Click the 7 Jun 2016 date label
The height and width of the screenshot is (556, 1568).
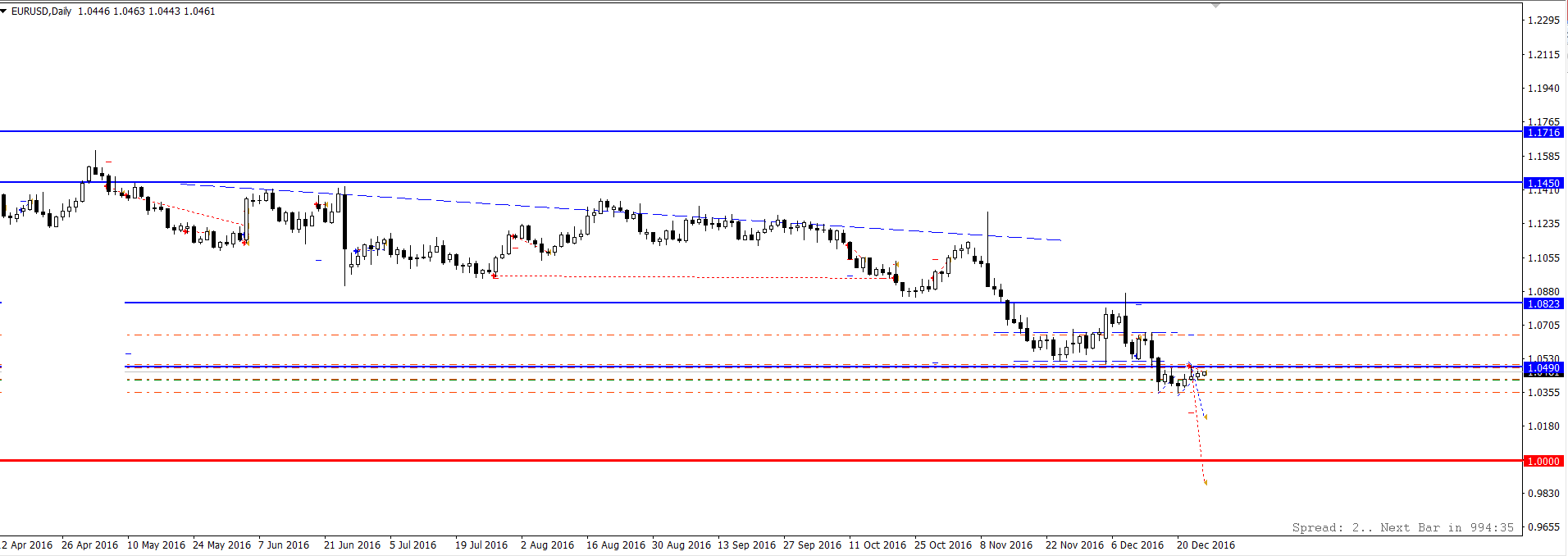[x=284, y=545]
